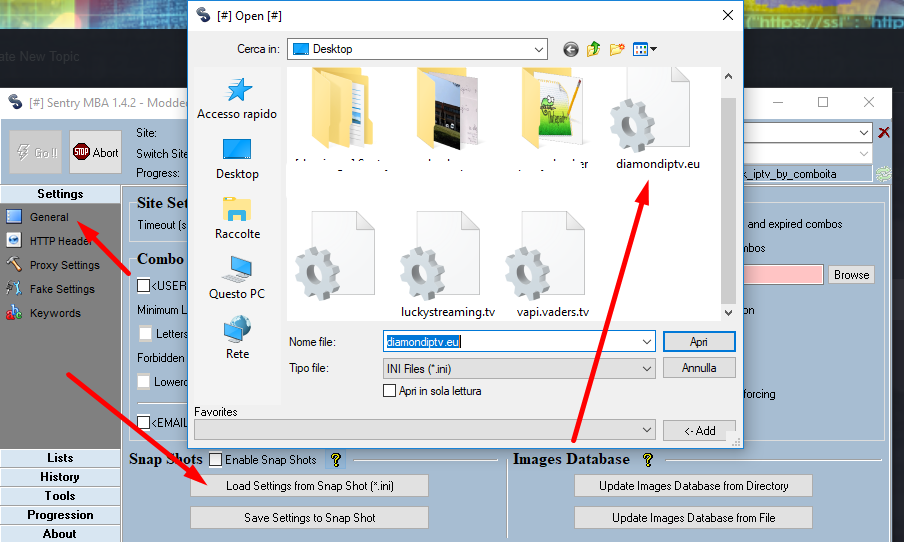Toggle the Lowercase checkbox

pyautogui.click(x=144, y=381)
